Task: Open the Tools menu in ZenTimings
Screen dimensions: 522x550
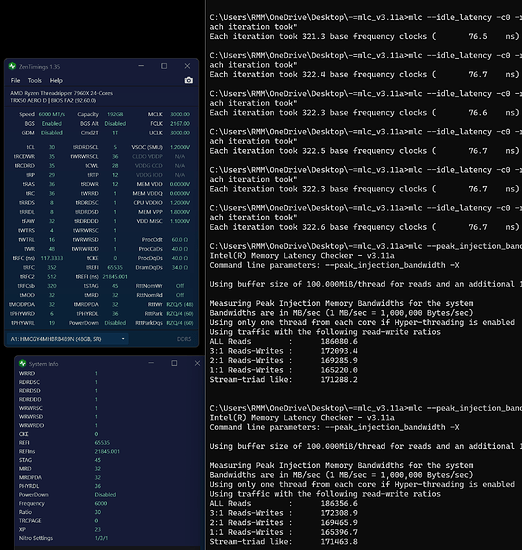Action: [x=35, y=81]
